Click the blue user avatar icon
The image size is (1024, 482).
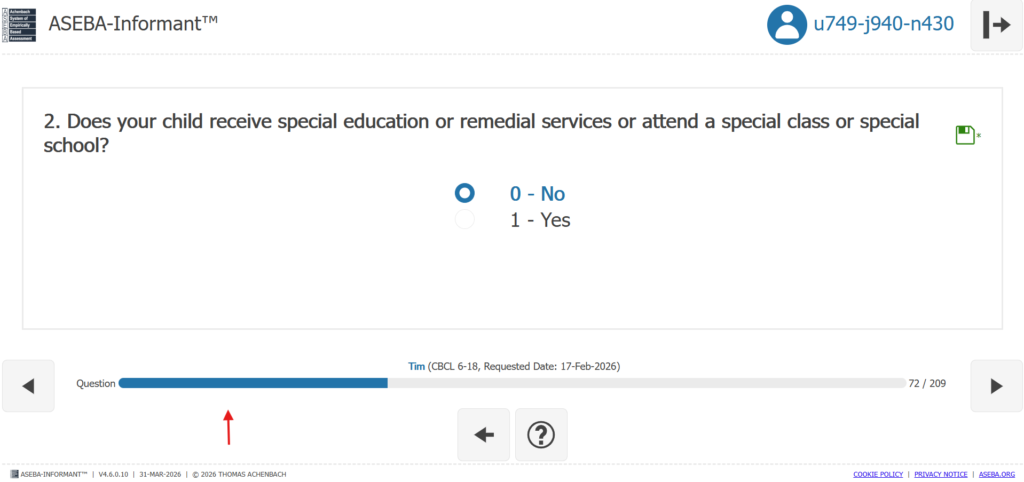[788, 25]
